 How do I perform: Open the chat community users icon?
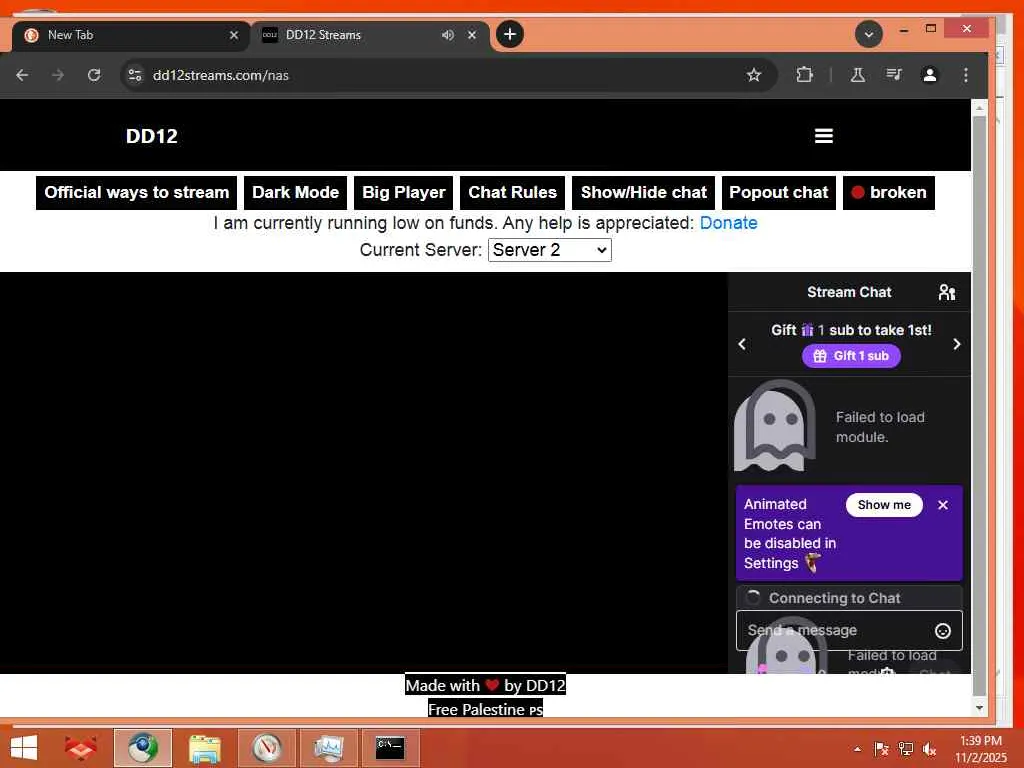(947, 292)
